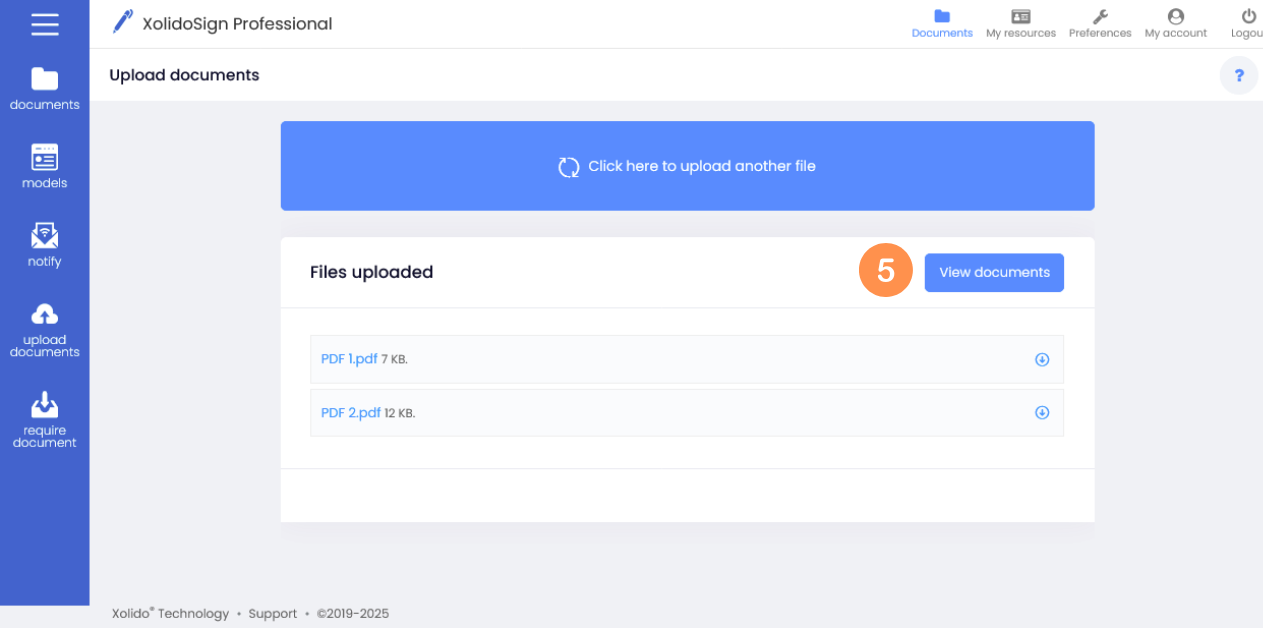Click the View documents button

tap(994, 272)
